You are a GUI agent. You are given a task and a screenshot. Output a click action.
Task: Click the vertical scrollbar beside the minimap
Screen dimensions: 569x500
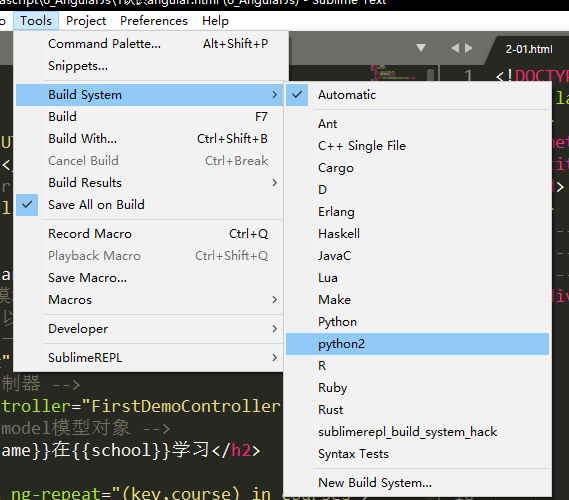coord(431,74)
